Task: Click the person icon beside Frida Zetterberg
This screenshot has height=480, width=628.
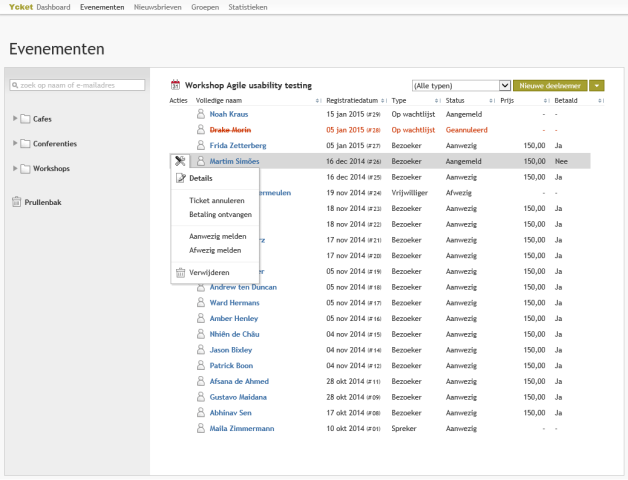Action: click(201, 146)
